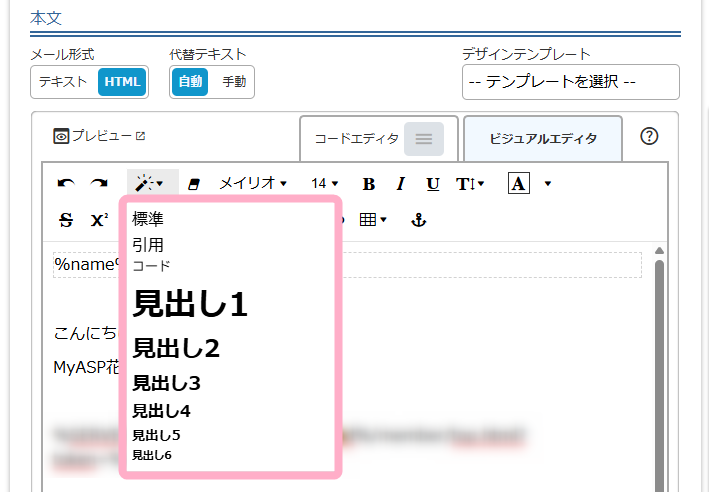This screenshot has height=492, width=709.
Task: Click the eraser clear-formatting icon
Action: click(194, 184)
